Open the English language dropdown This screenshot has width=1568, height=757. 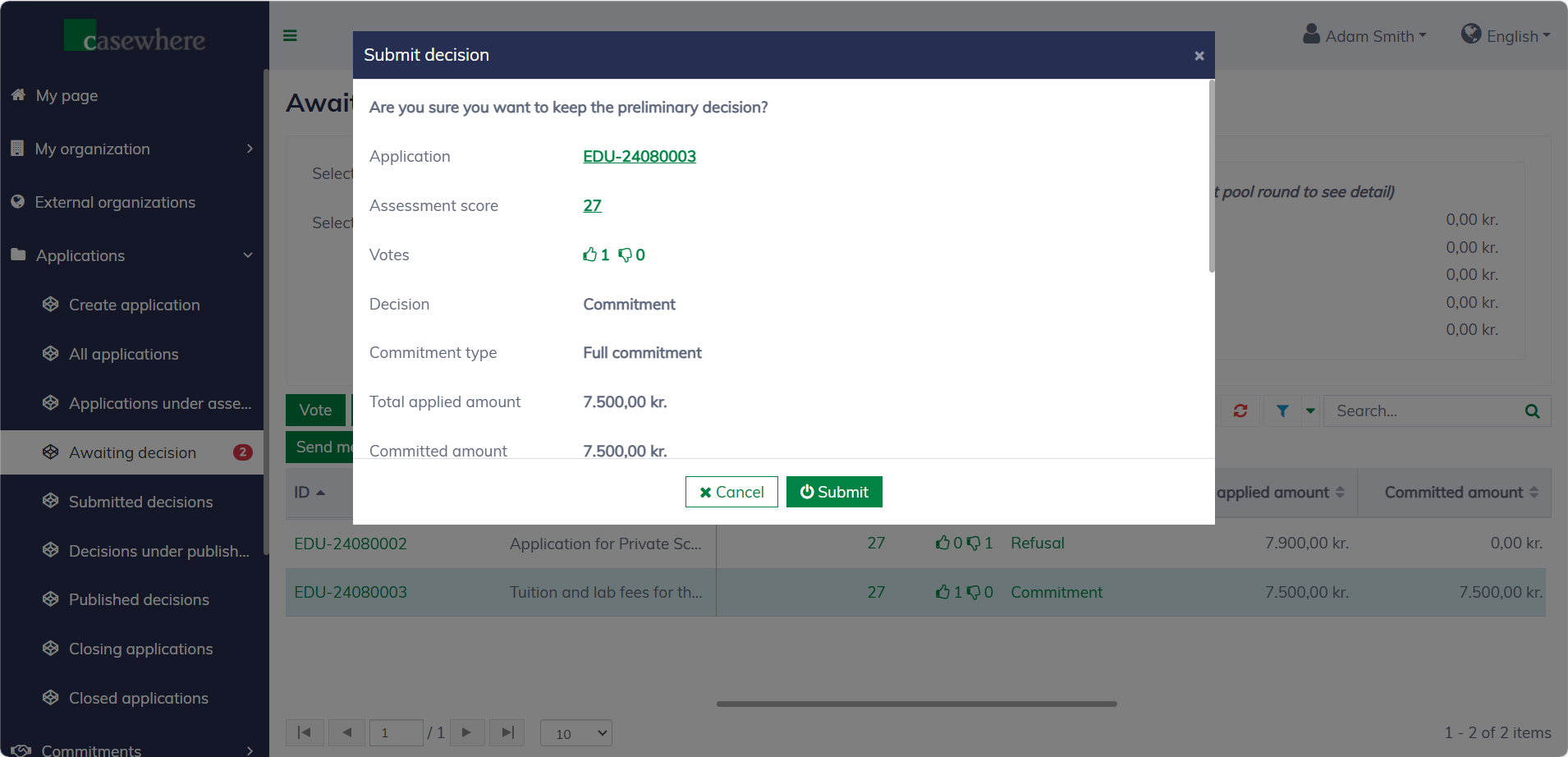(1506, 36)
